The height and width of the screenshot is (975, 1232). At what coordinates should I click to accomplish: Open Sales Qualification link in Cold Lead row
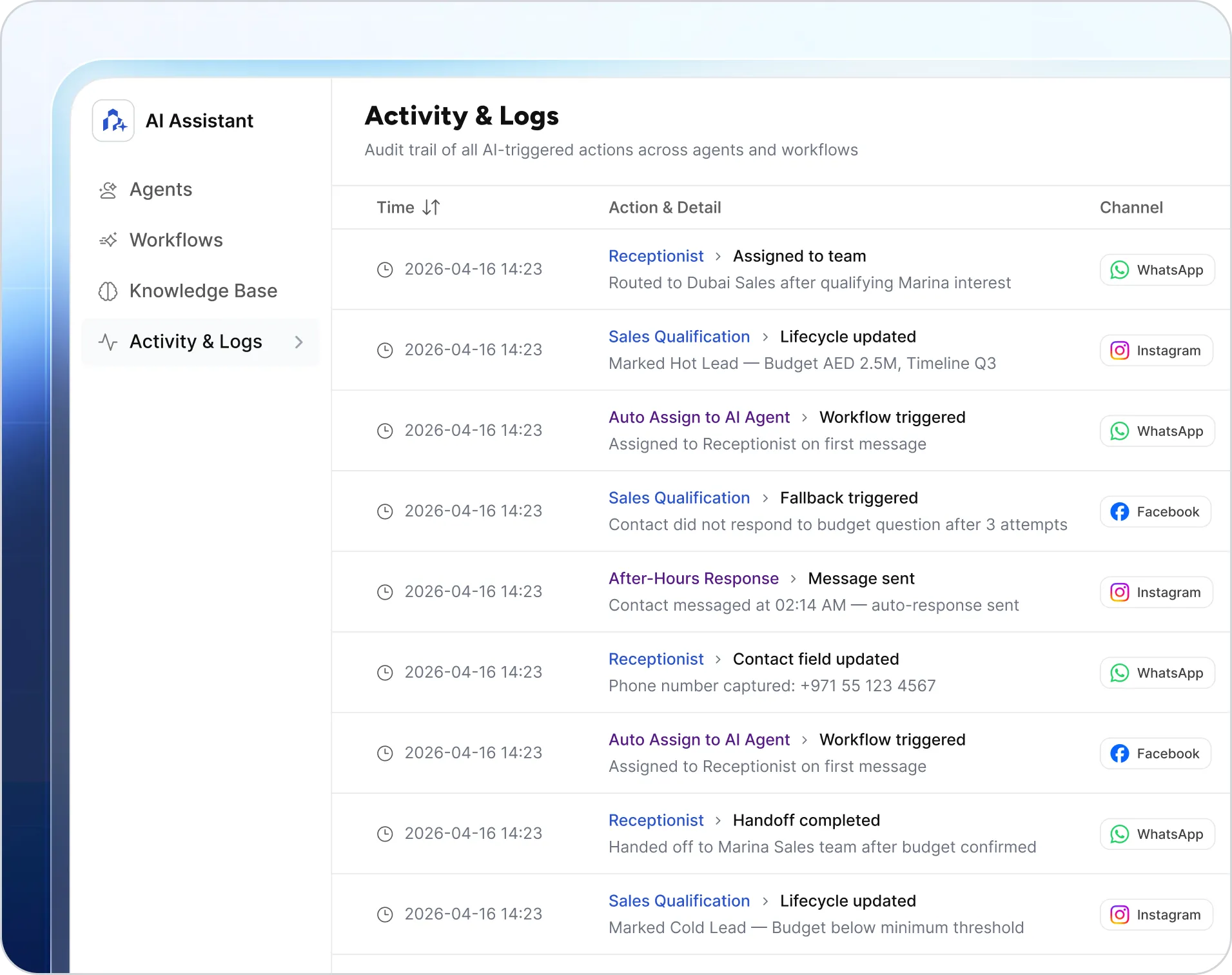tap(679, 901)
